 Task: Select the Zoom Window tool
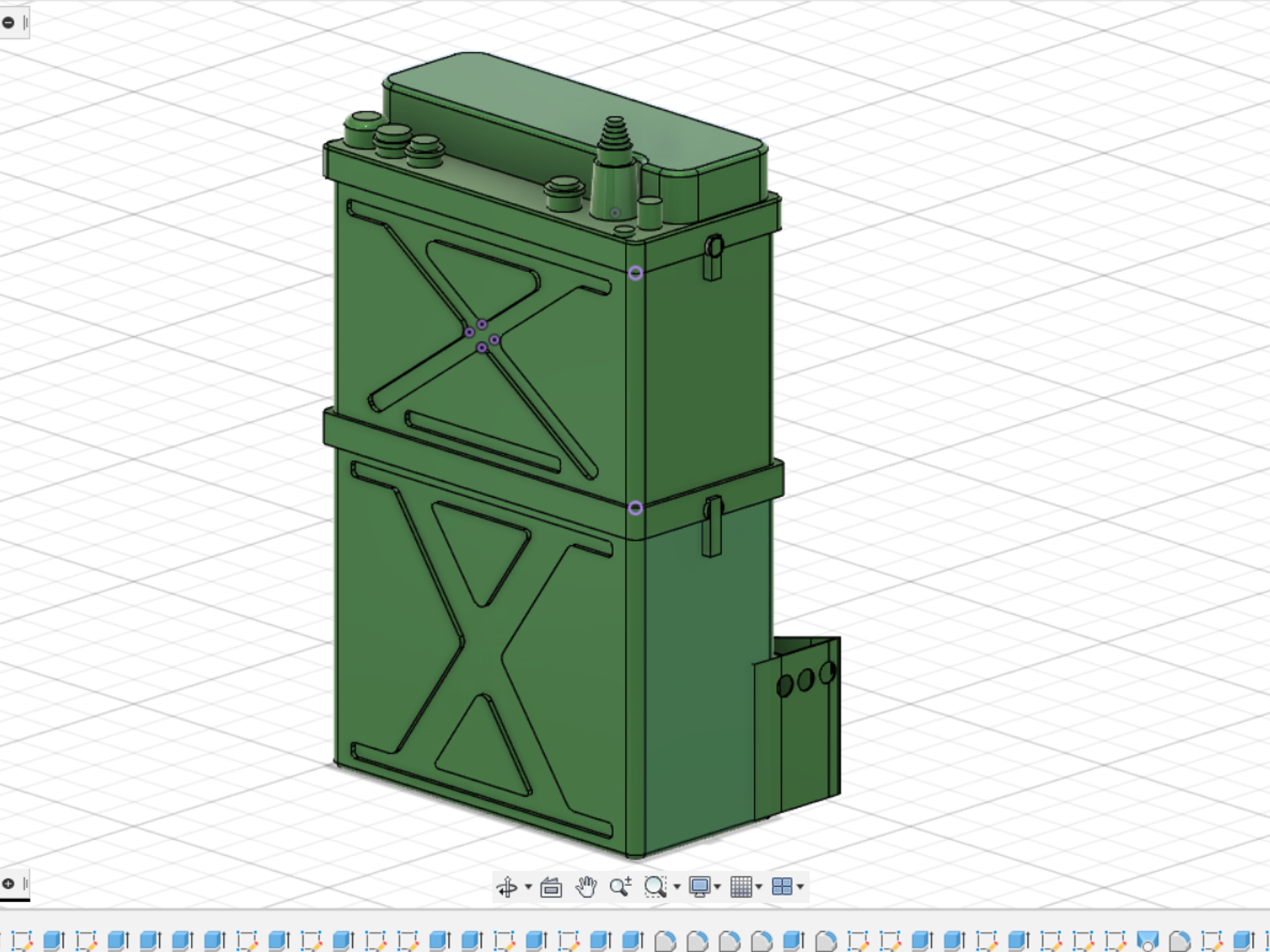click(x=654, y=885)
